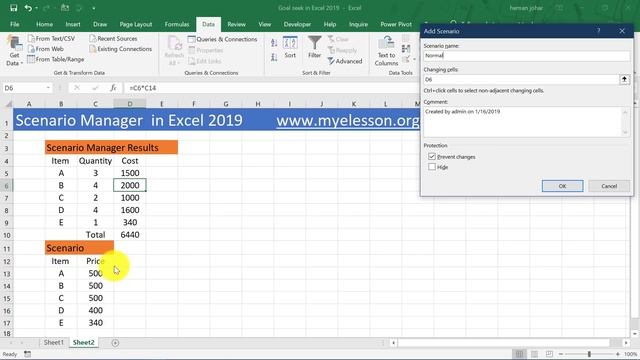This screenshot has height=360, width=640.
Task: Open the Get Data icon
Action: [x=14, y=43]
